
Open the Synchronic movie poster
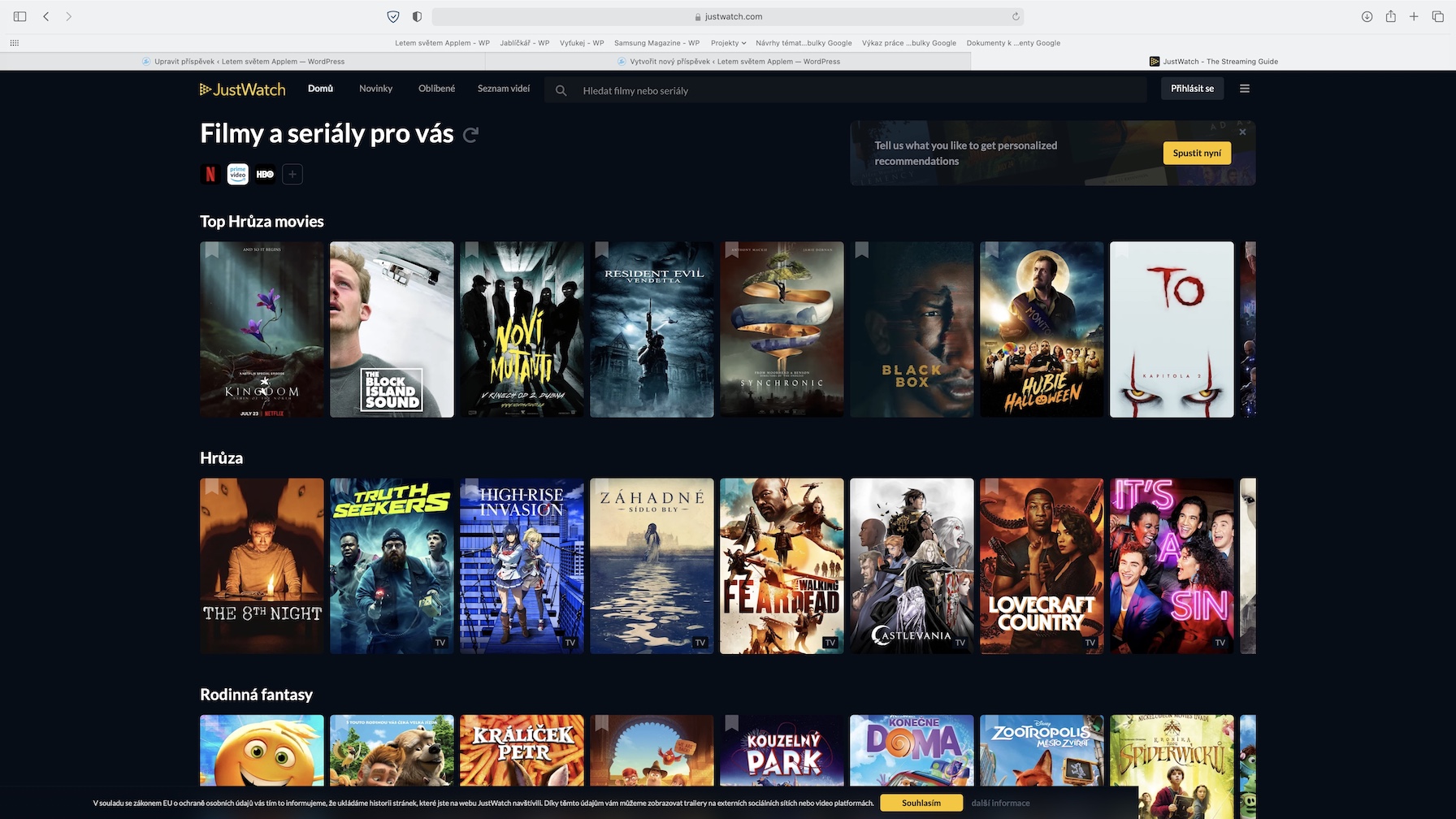click(x=782, y=329)
